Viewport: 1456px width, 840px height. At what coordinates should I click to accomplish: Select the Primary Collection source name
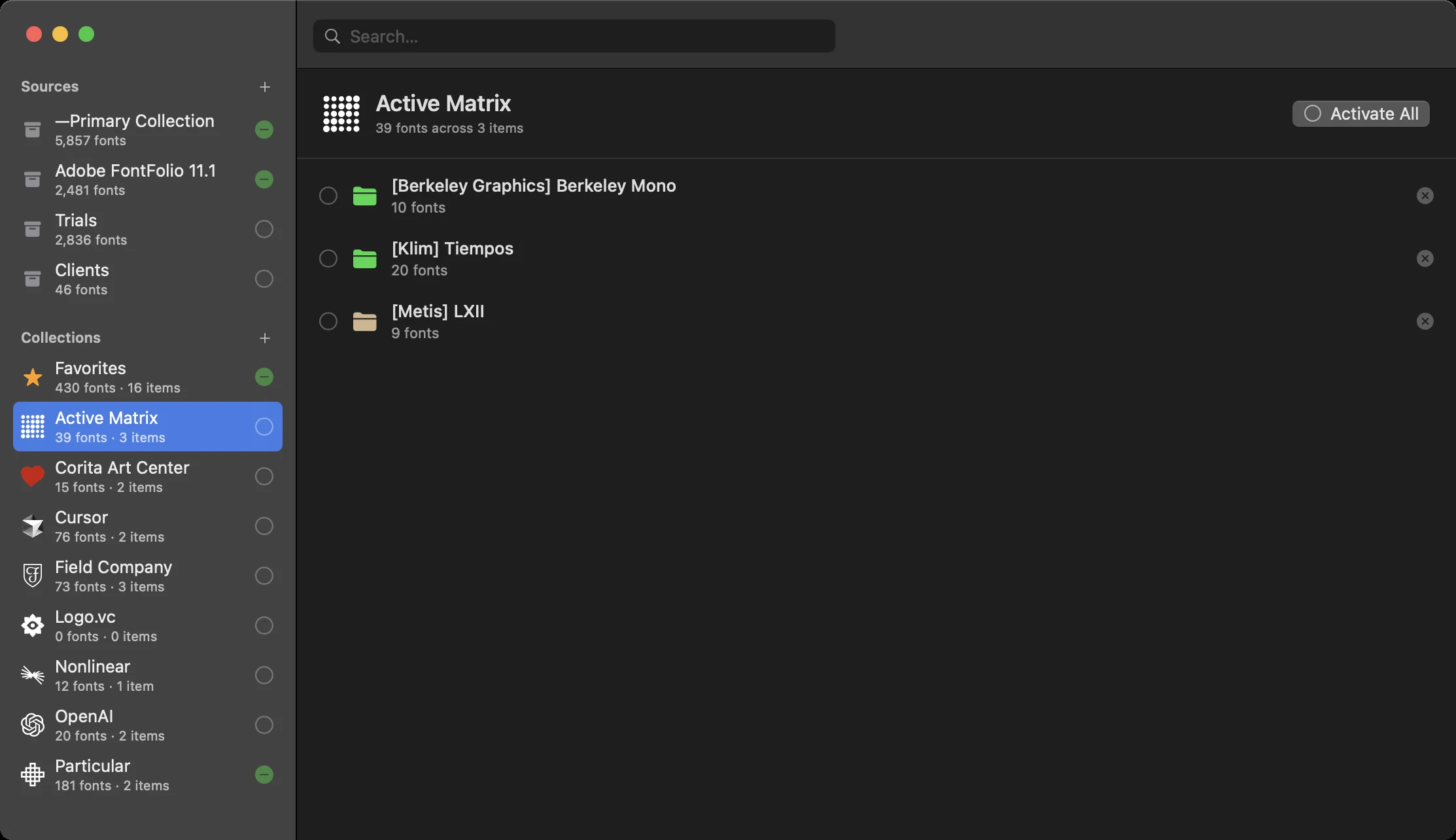135,121
